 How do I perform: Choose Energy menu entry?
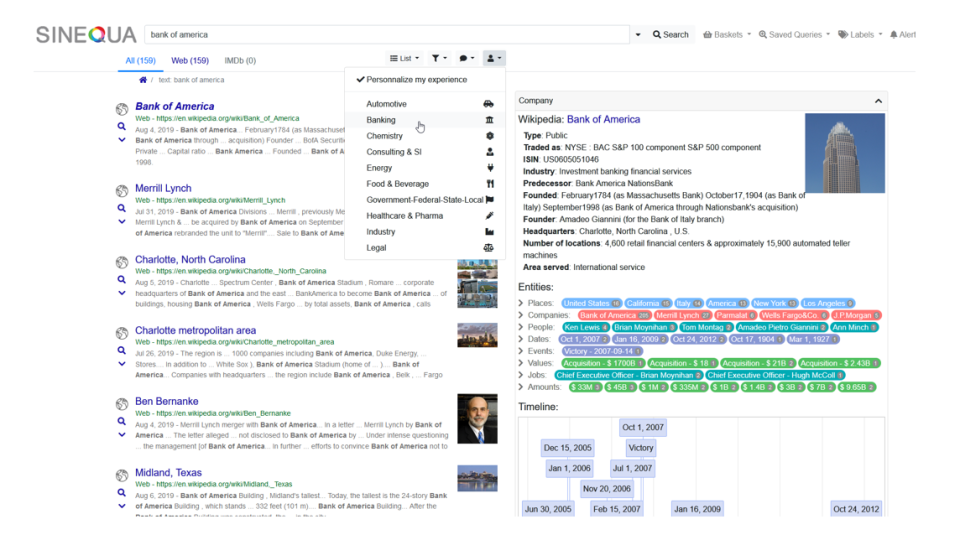point(425,168)
